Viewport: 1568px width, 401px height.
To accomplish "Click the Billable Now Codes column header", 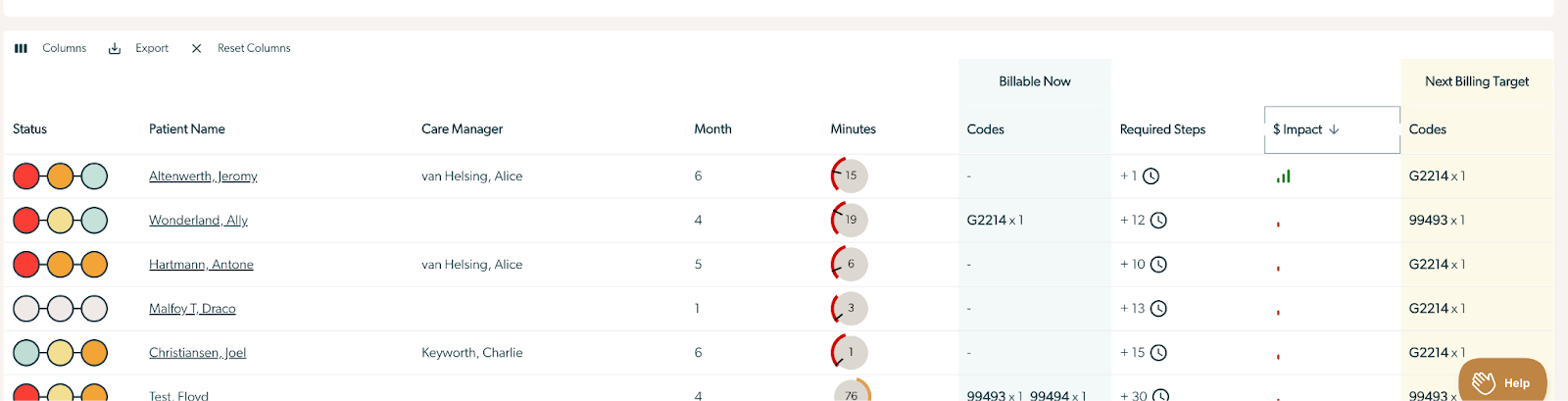I will tap(985, 129).
